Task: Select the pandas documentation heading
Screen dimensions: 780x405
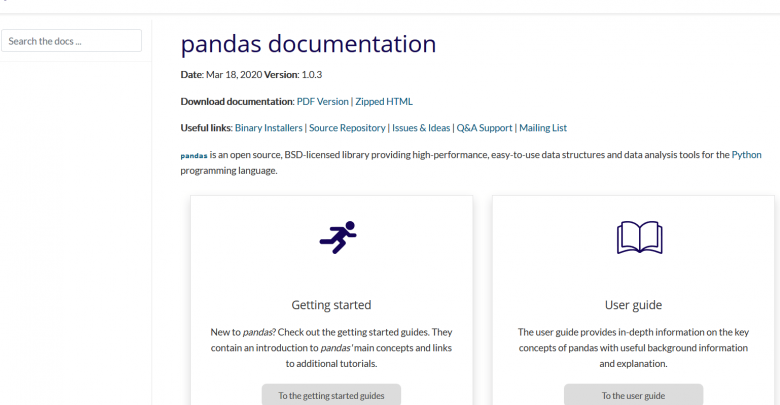Action: coord(308,44)
